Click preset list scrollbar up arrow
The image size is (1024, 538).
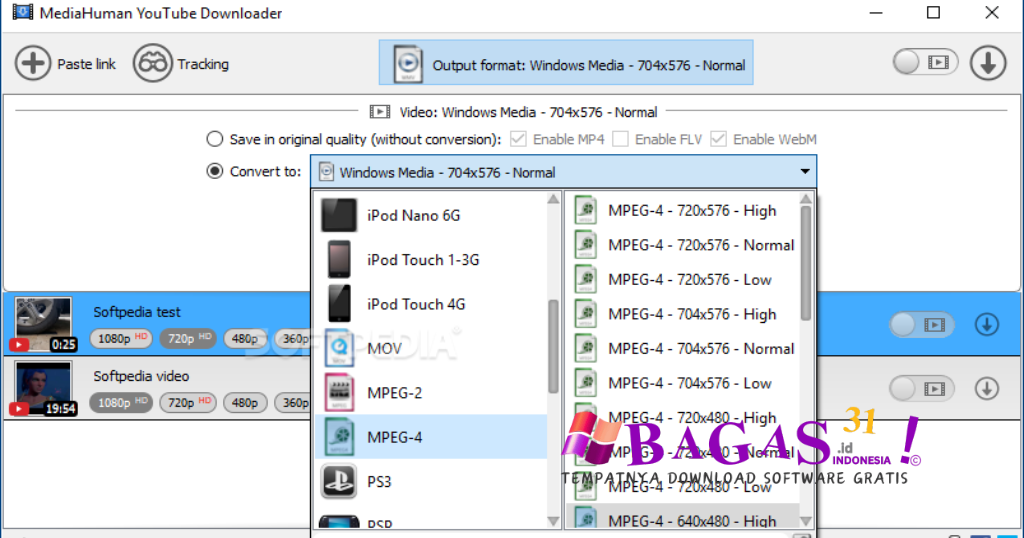[806, 199]
